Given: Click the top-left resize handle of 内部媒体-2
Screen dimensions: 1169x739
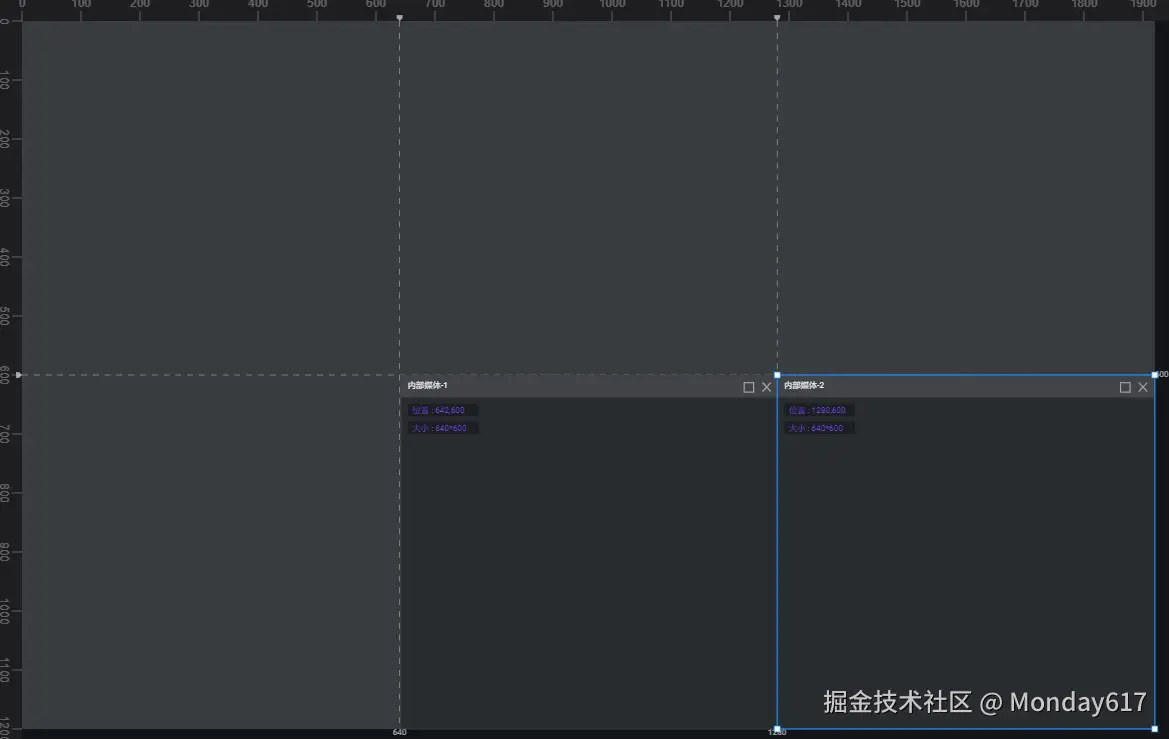Looking at the screenshot, I should click(777, 375).
